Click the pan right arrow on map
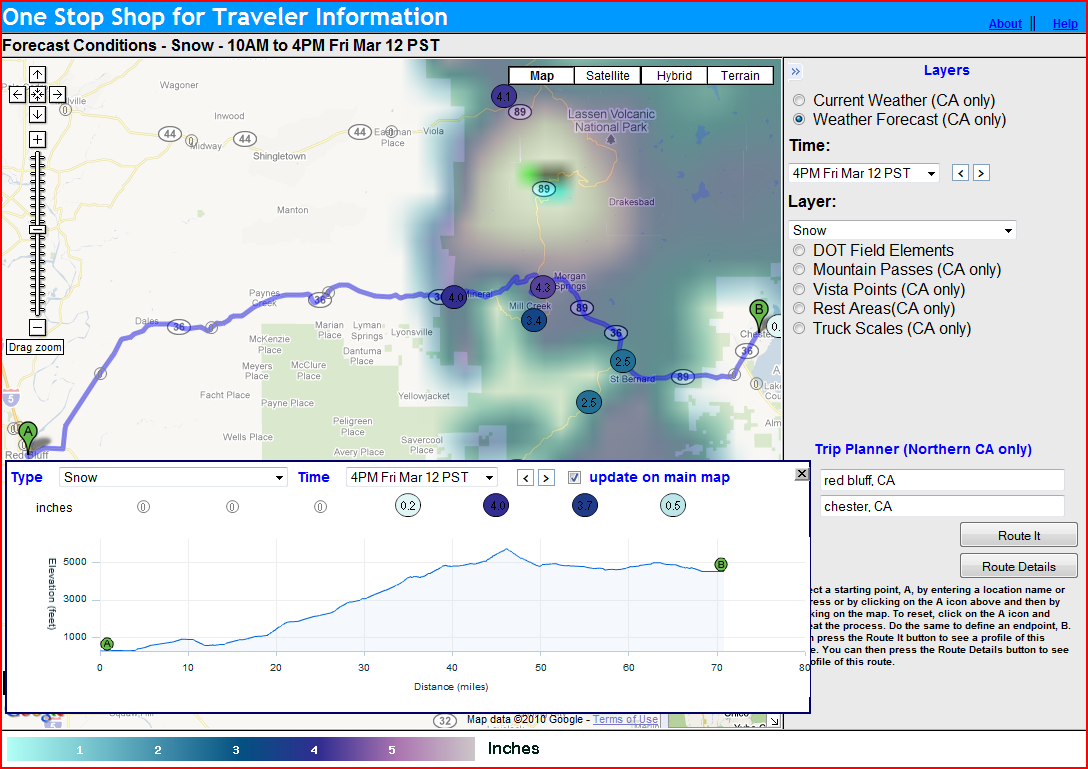This screenshot has width=1088, height=769. [57, 94]
